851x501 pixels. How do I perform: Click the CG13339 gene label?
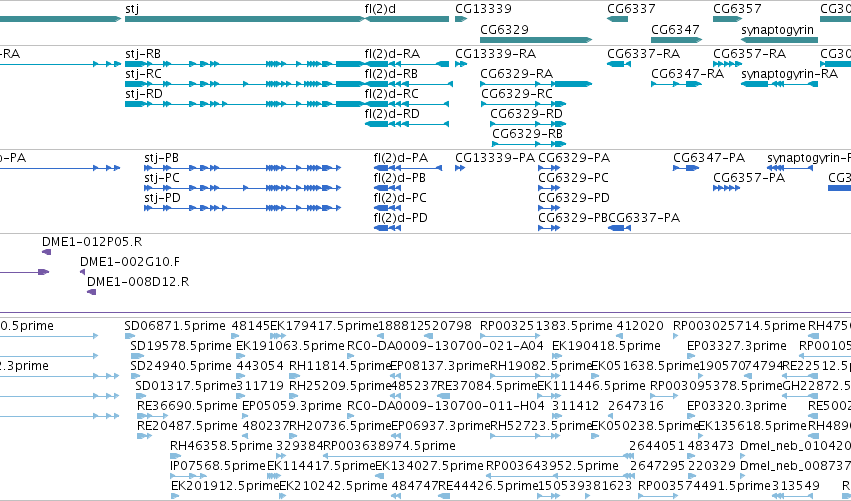(483, 9)
